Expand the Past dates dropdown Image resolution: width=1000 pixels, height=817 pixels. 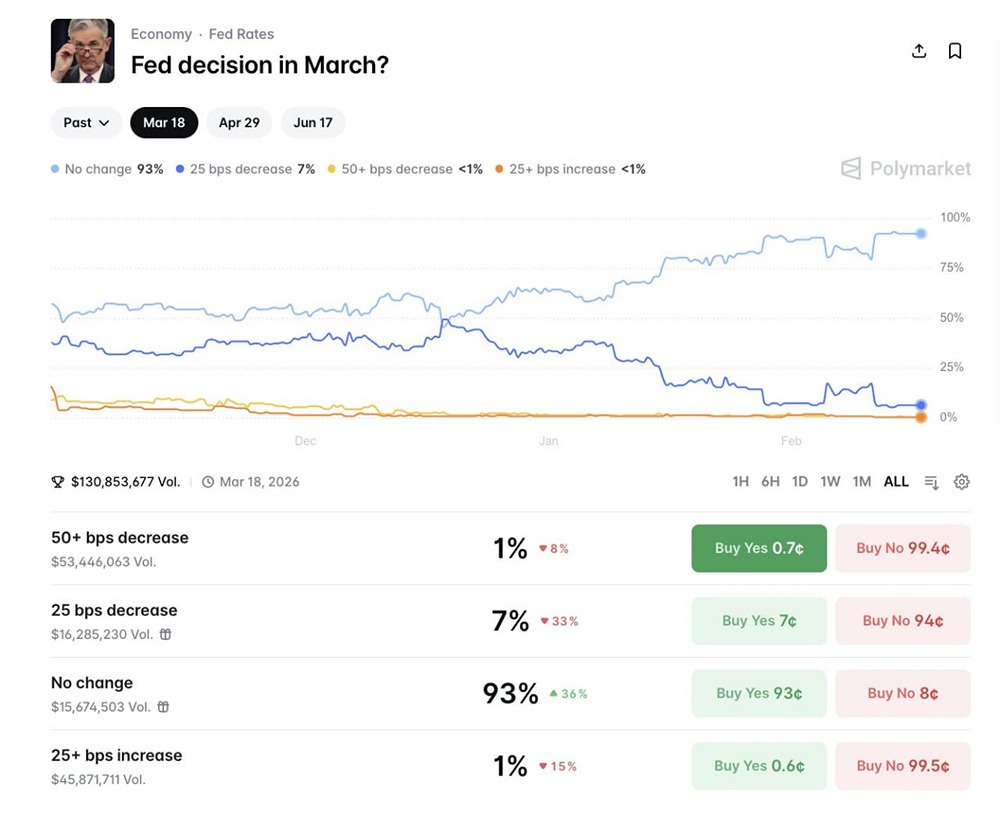86,123
